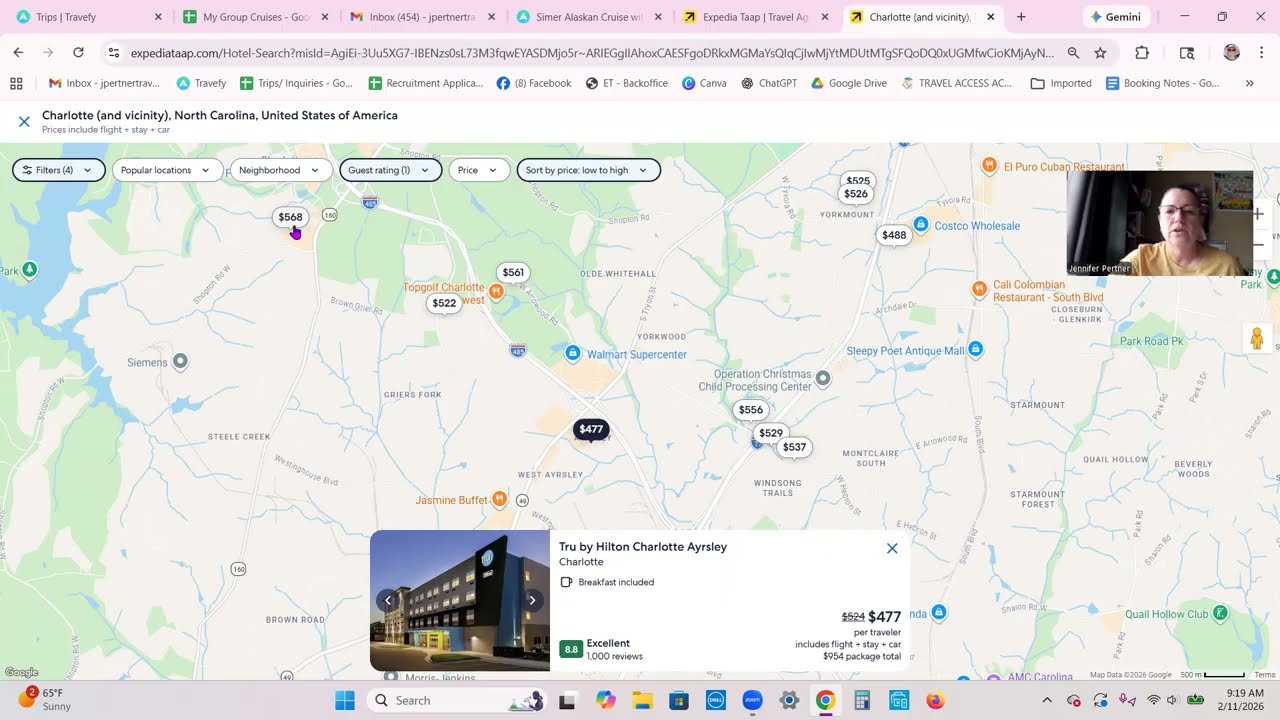Open the Gemini button
The width and height of the screenshot is (1280, 720).
coord(1115,17)
